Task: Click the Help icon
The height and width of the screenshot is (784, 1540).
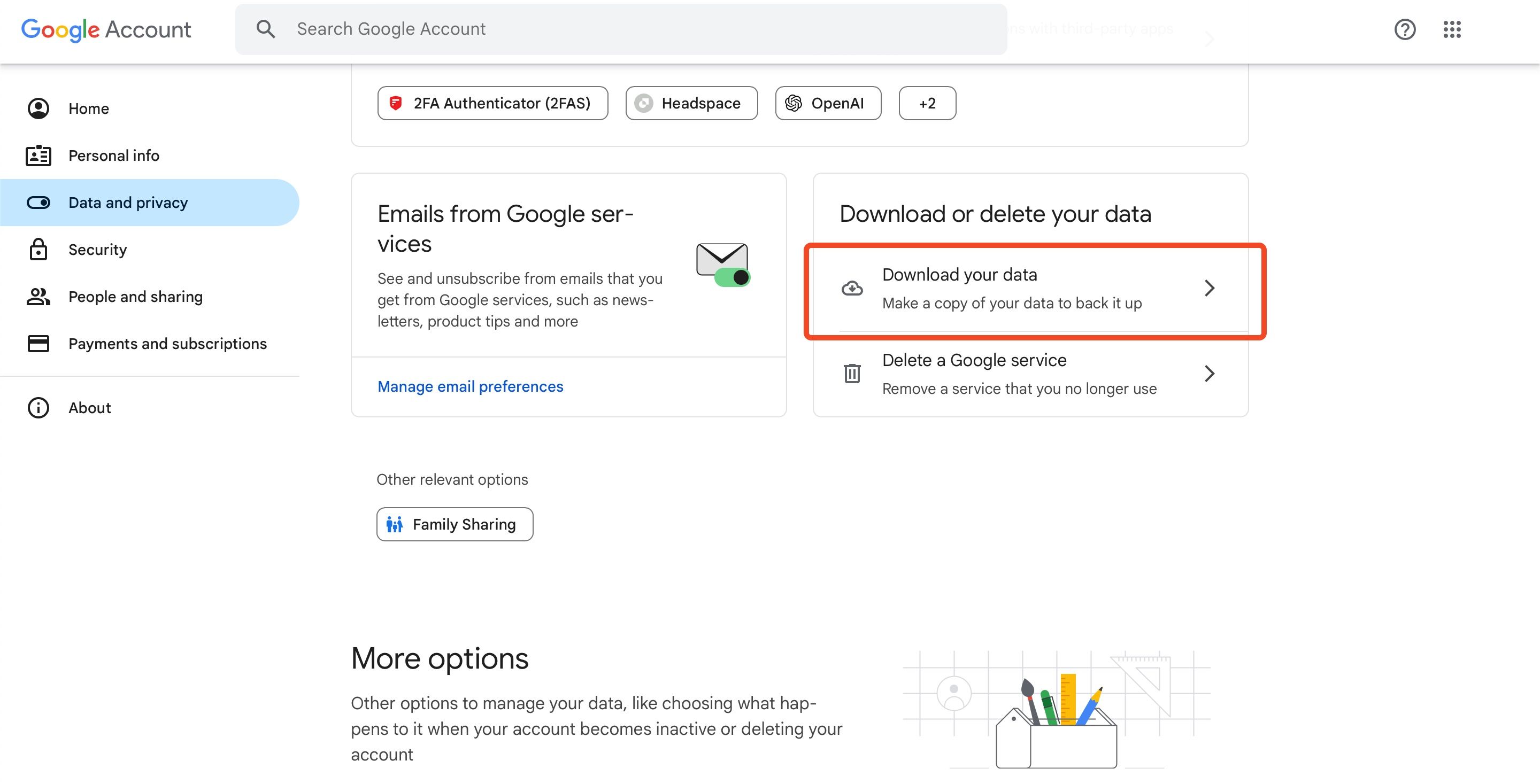Action: tap(1405, 29)
